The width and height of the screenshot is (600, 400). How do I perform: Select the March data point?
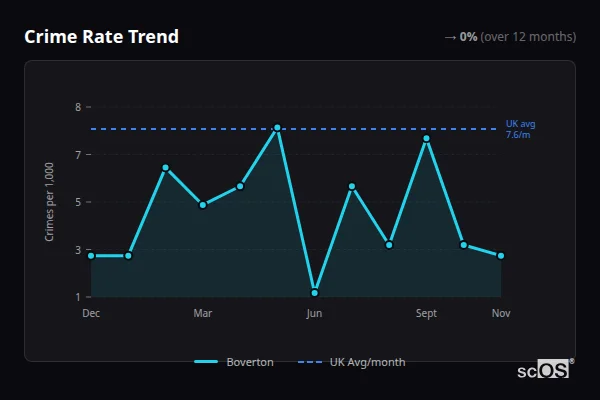coord(203,205)
